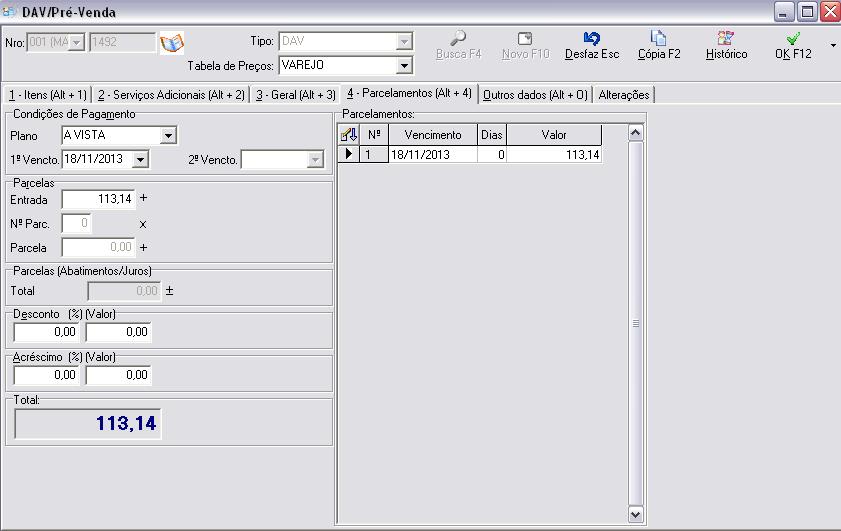Click the Entrada value field
This screenshot has height=531, width=841.
pyautogui.click(x=98, y=199)
